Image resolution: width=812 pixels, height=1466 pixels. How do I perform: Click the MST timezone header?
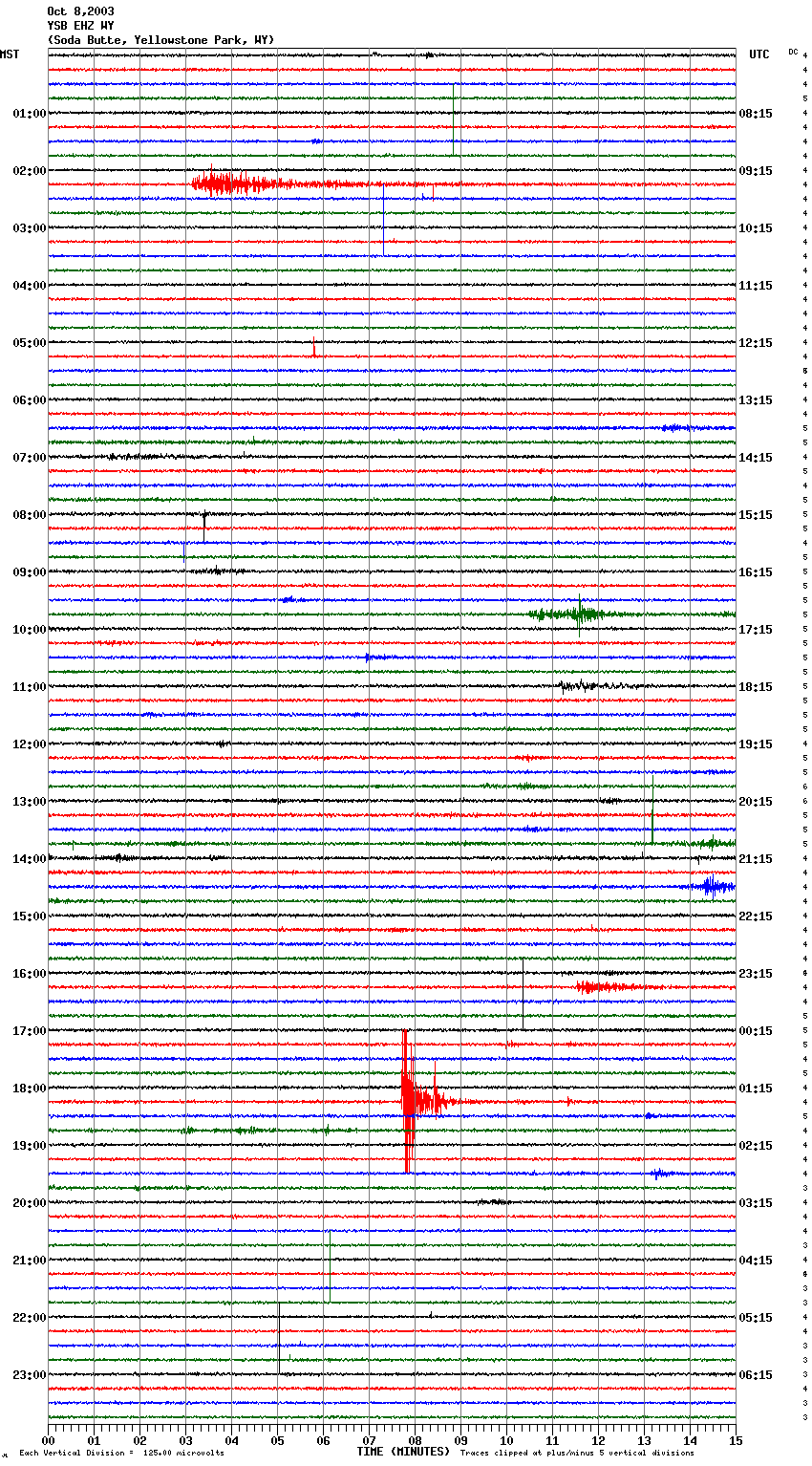pyautogui.click(x=10, y=54)
